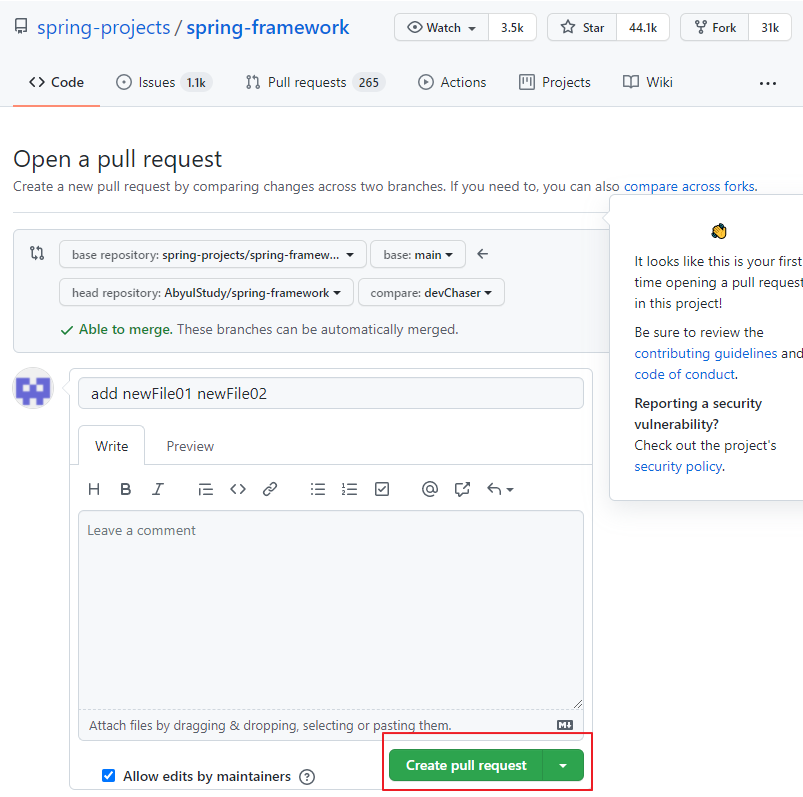Open saved replies arrow icon
The width and height of the screenshot is (803, 797).
500,489
